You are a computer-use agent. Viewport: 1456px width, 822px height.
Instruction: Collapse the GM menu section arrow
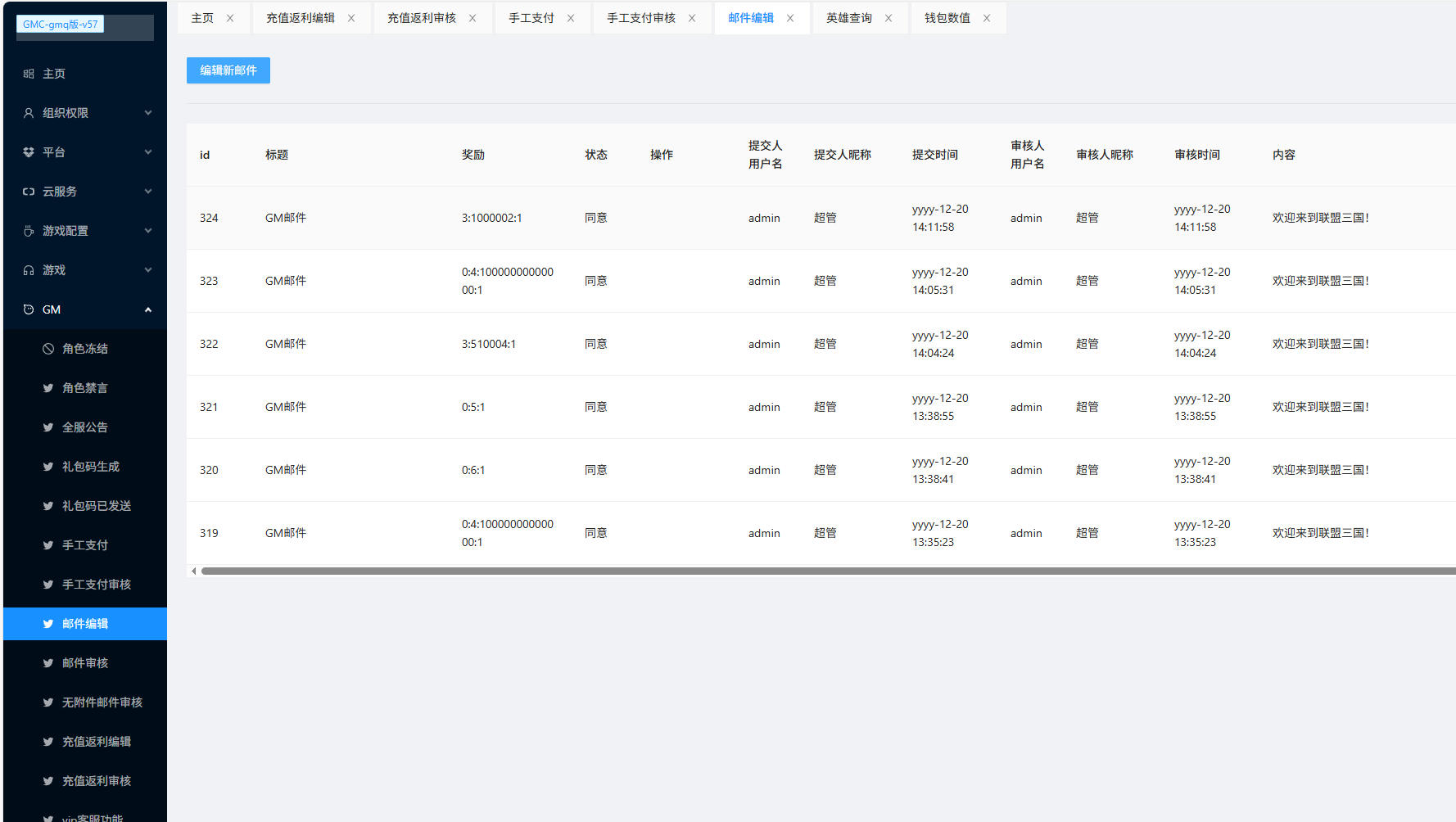[x=148, y=309]
